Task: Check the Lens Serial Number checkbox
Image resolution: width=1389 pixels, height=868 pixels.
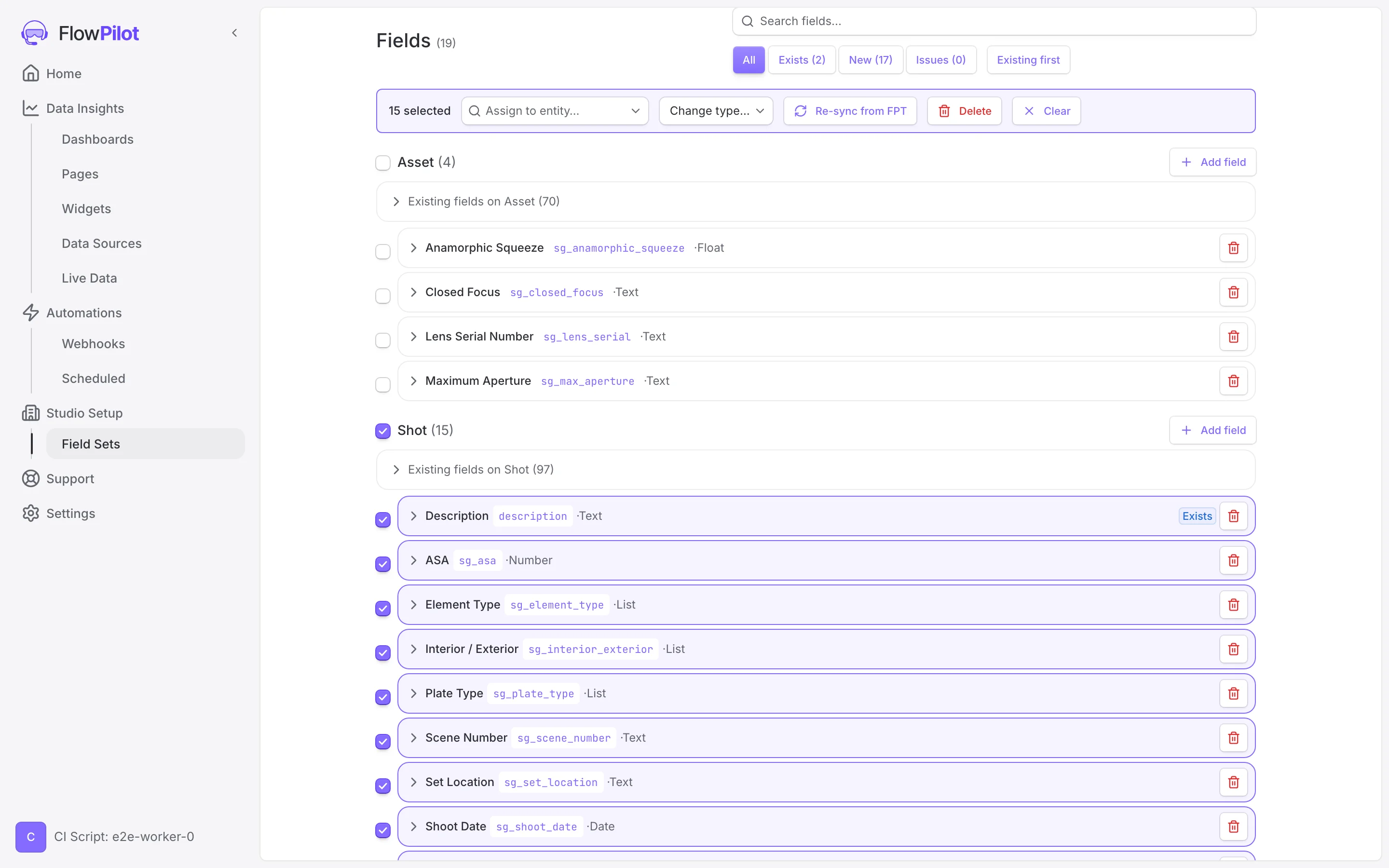Action: [x=383, y=340]
